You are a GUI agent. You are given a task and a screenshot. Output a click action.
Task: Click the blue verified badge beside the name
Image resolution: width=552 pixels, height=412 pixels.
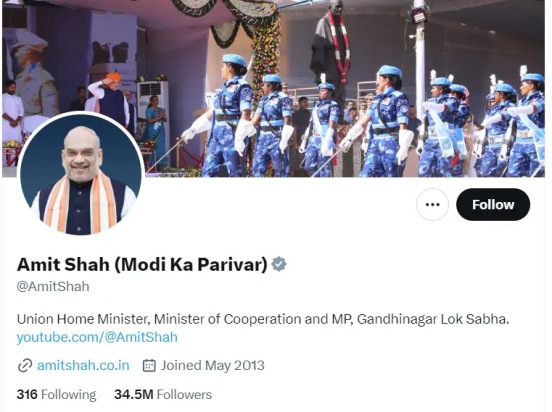tap(279, 264)
